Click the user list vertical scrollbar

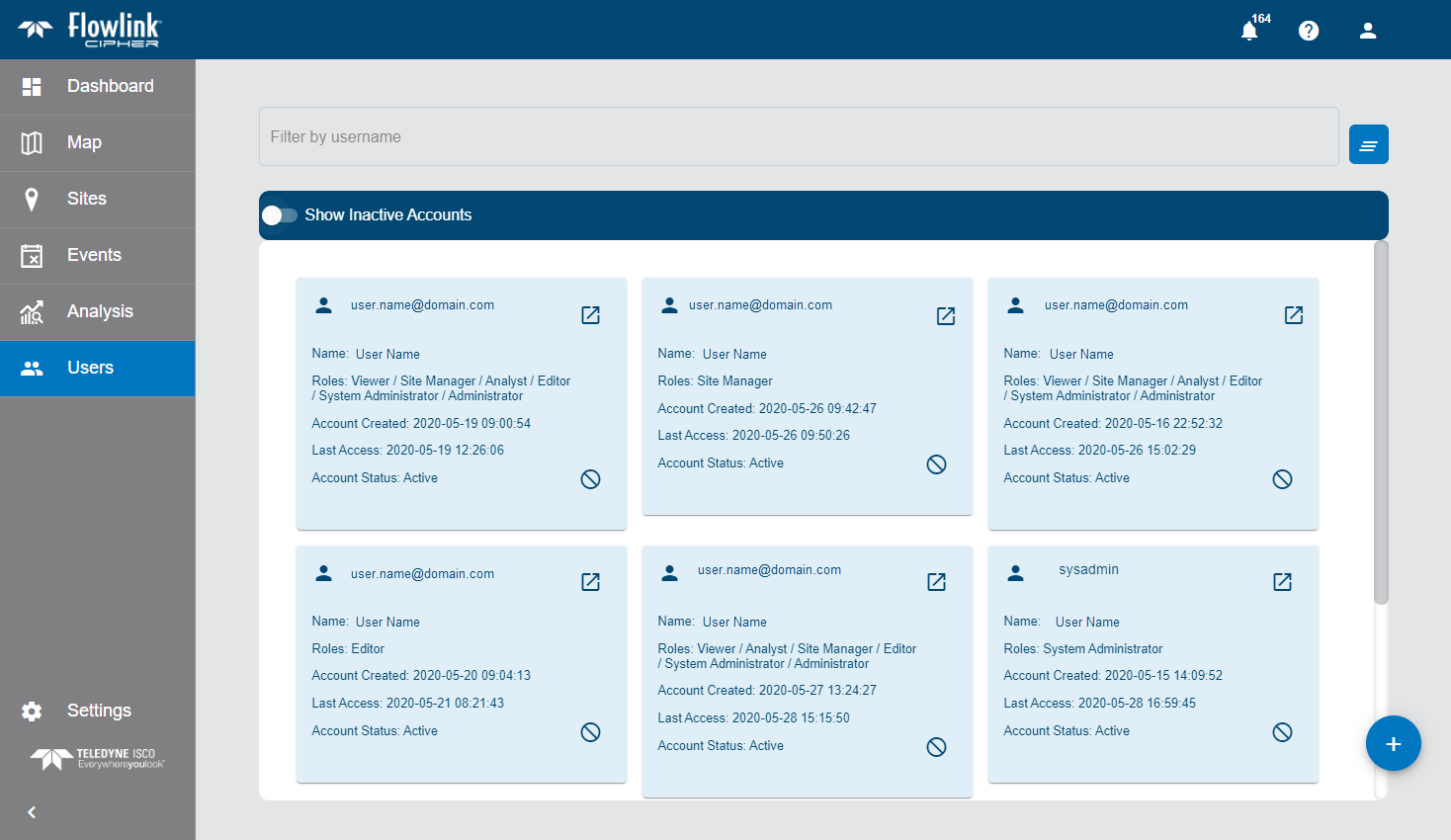click(1381, 423)
